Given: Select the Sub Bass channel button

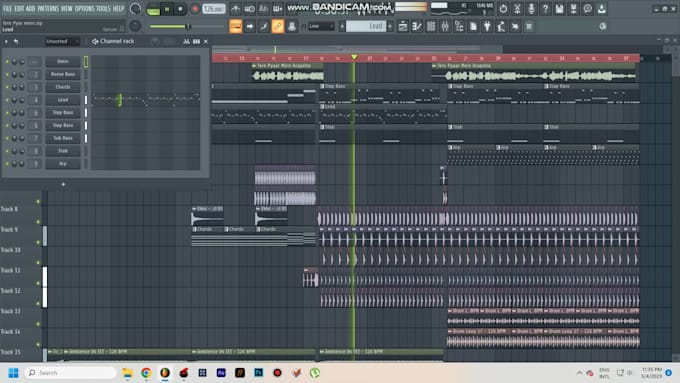Looking at the screenshot, I should (63, 138).
